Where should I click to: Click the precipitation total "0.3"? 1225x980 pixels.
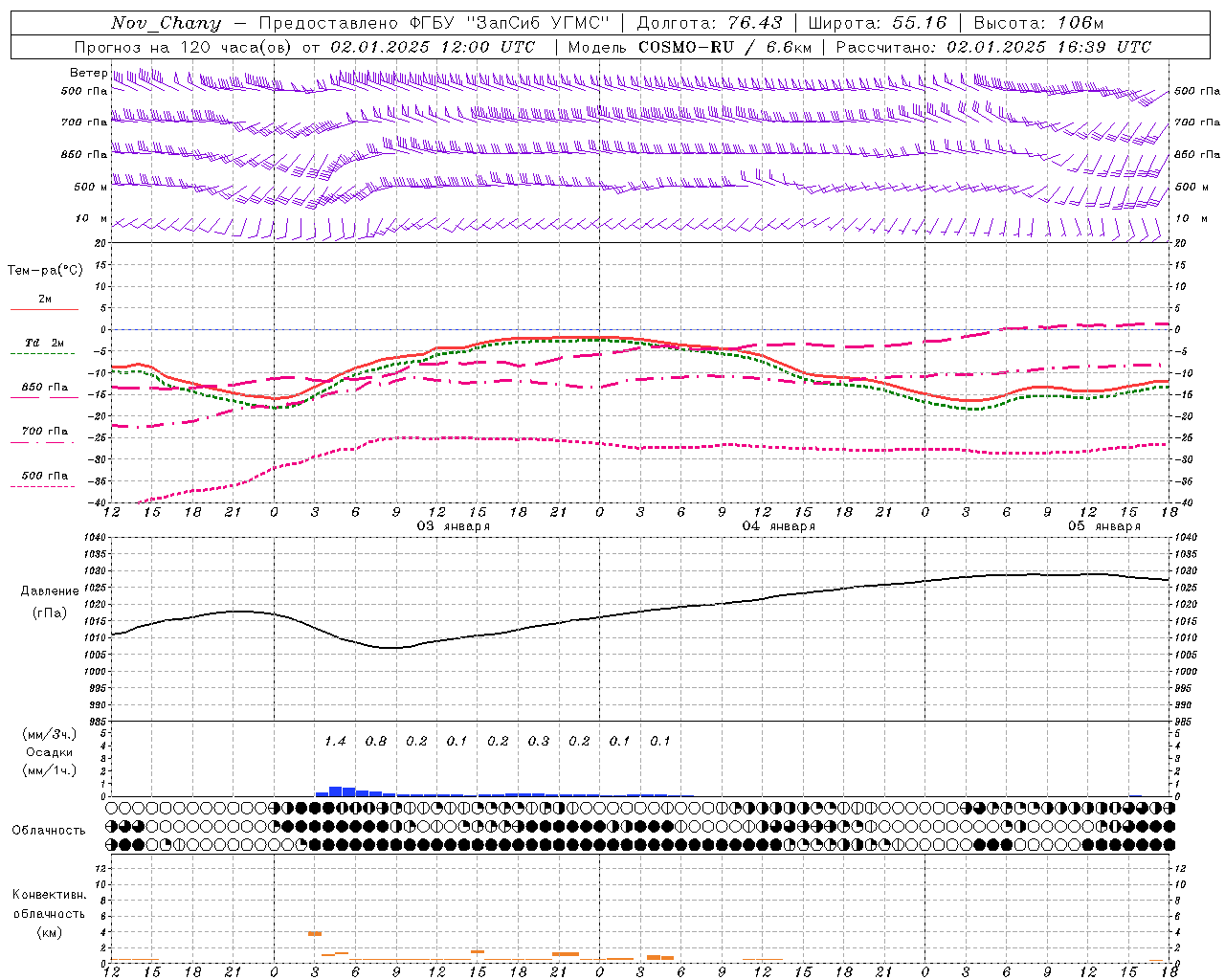coord(539,741)
